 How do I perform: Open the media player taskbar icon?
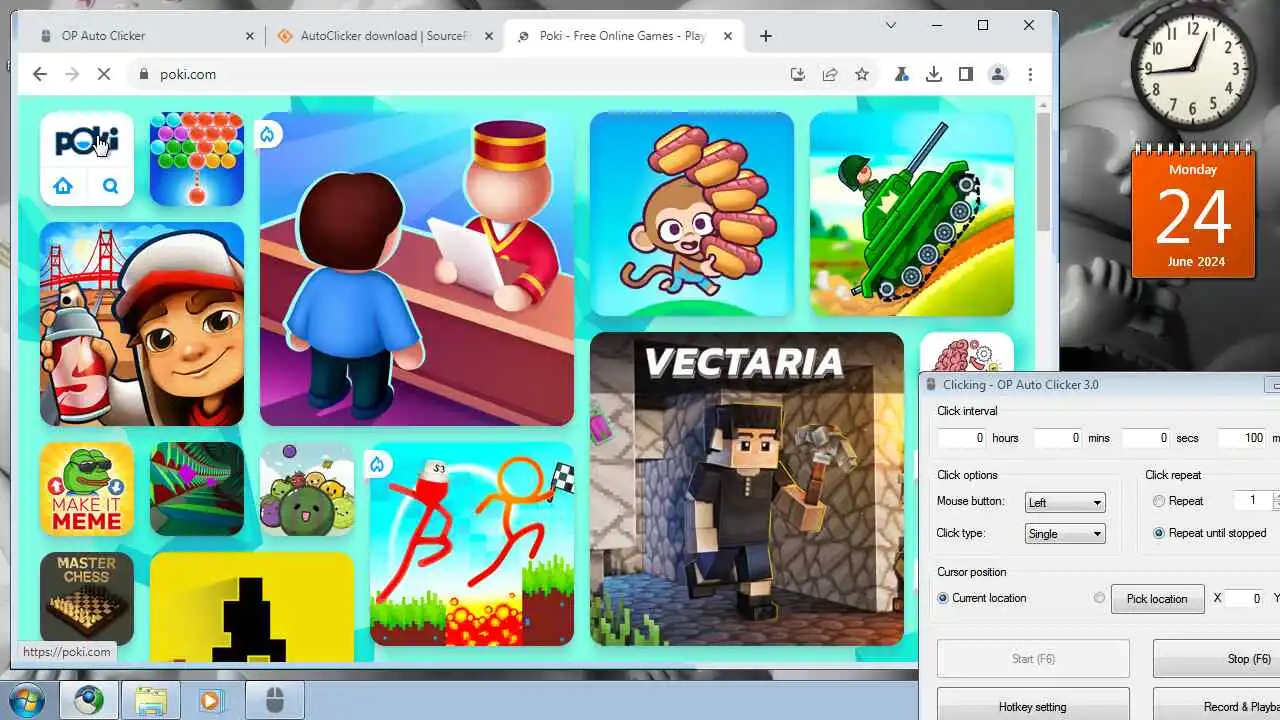click(211, 700)
